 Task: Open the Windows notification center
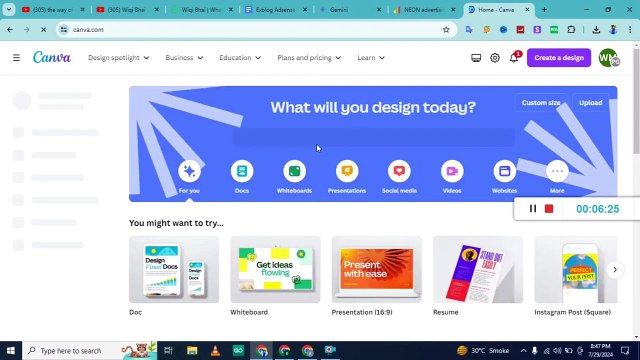pyautogui.click(x=625, y=351)
